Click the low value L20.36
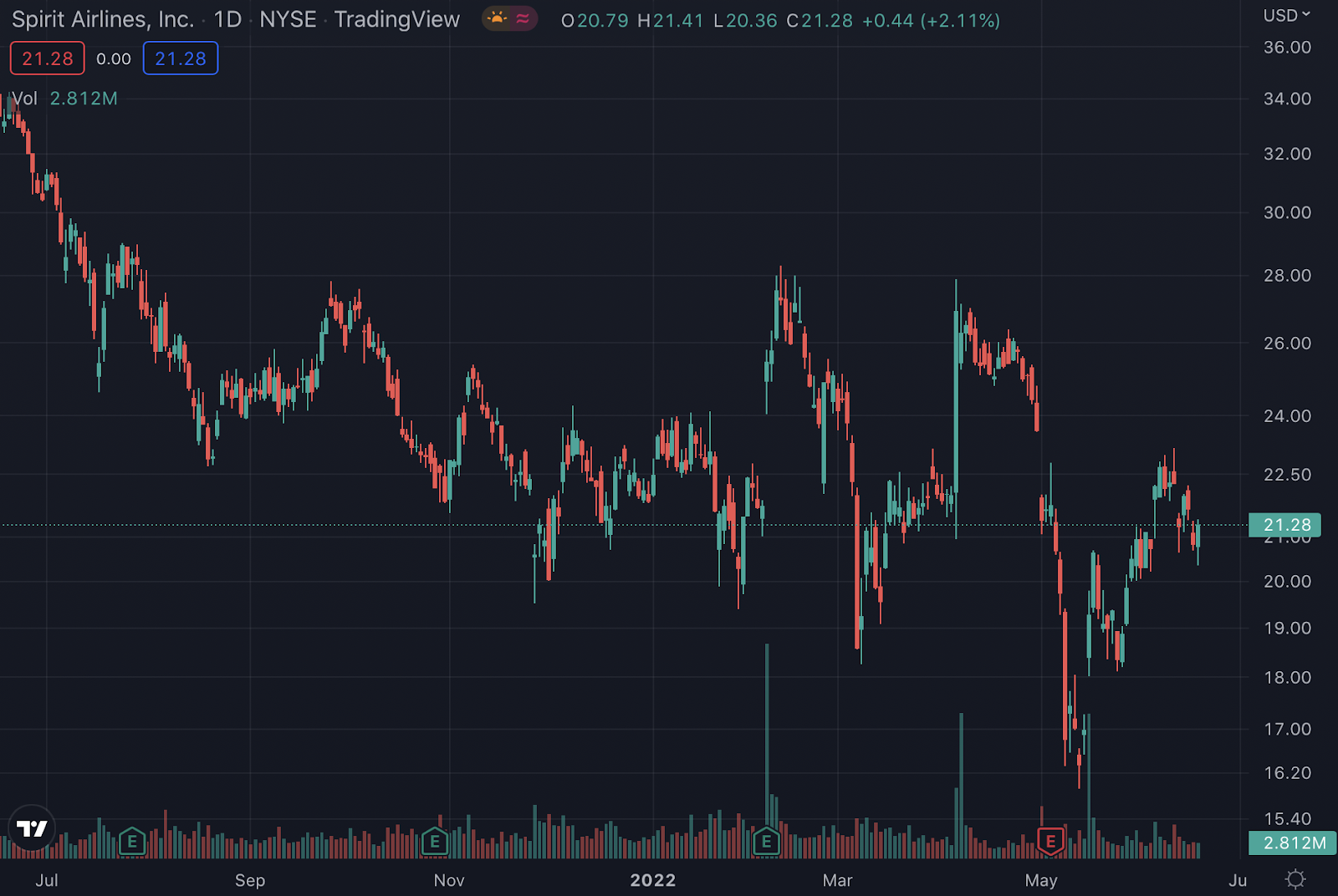This screenshot has height=896, width=1338. pyautogui.click(x=745, y=20)
